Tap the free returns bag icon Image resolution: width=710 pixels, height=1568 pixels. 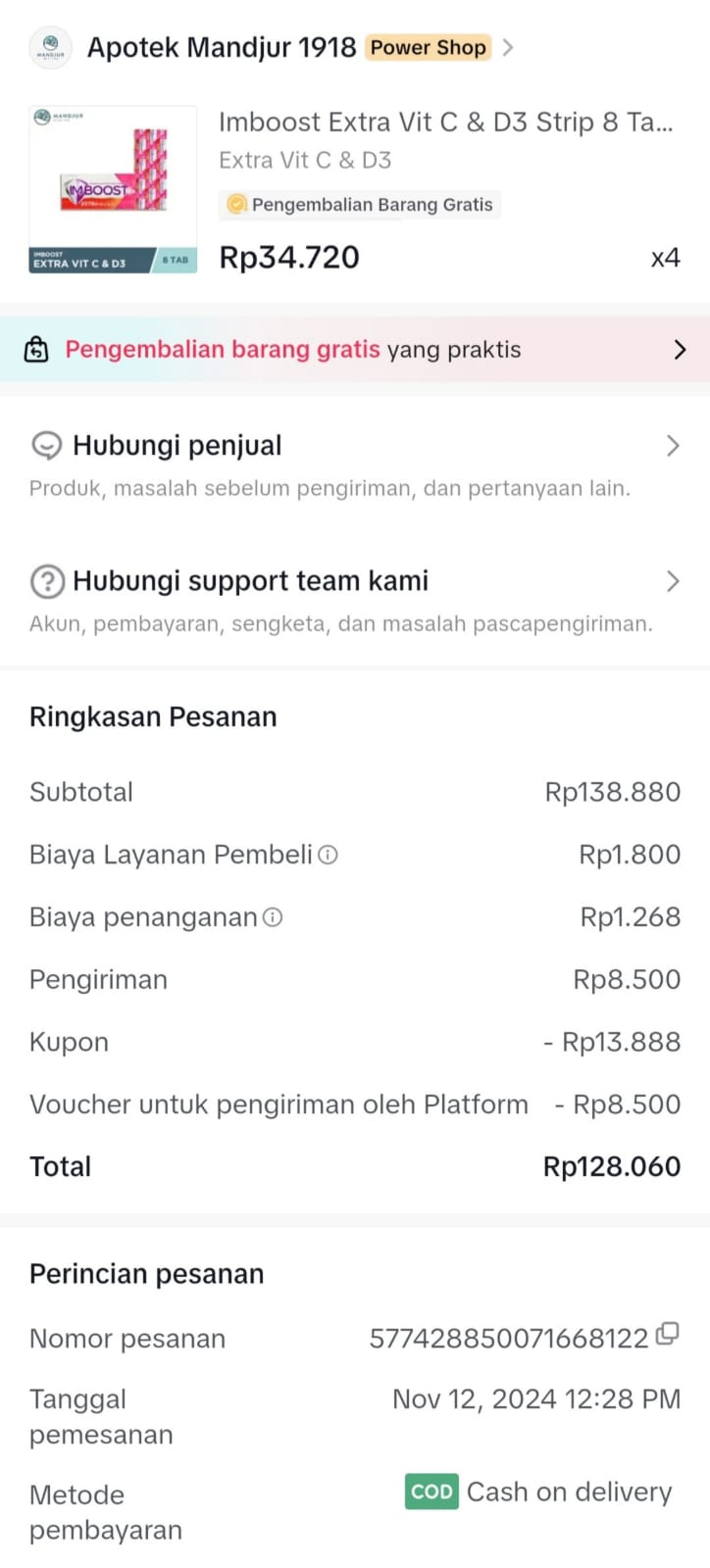pyautogui.click(x=36, y=350)
